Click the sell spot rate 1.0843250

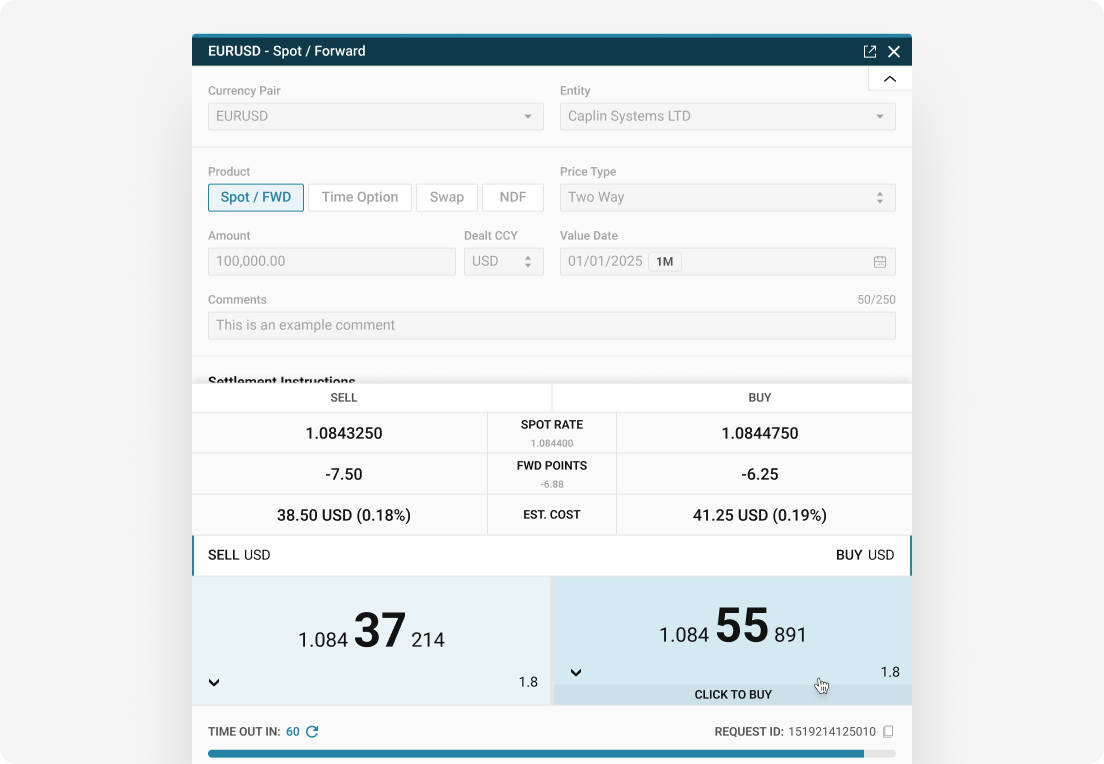coord(344,433)
